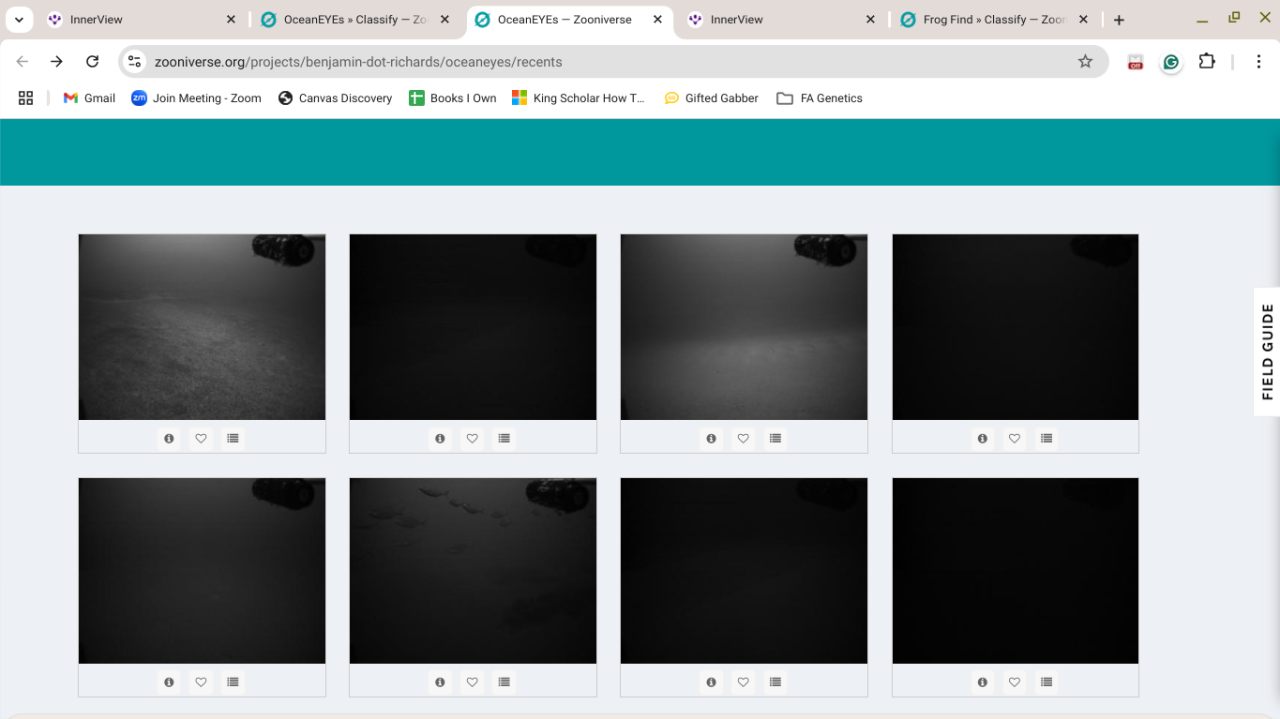Screen dimensions: 1280x719
Task: Open info for bottom-row fish school subject
Action: tap(440, 682)
